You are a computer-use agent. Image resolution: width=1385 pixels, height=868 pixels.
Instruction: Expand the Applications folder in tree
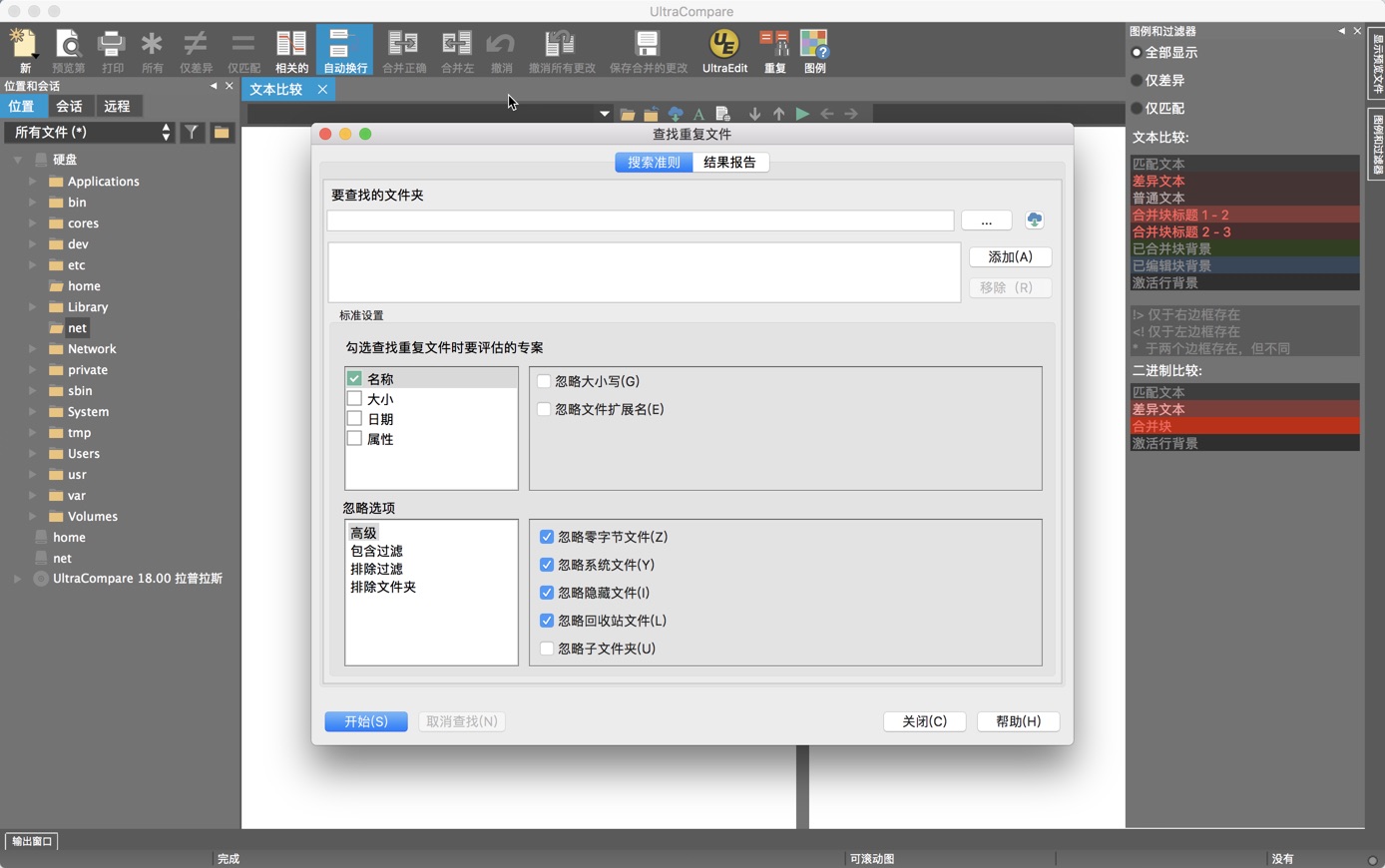pos(33,182)
